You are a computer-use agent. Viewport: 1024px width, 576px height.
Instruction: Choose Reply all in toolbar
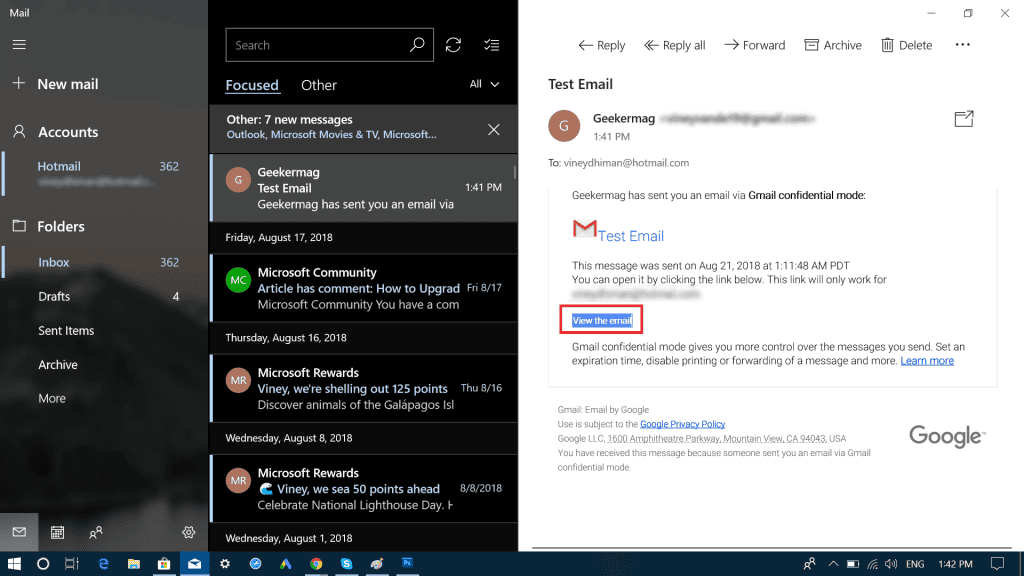675,45
